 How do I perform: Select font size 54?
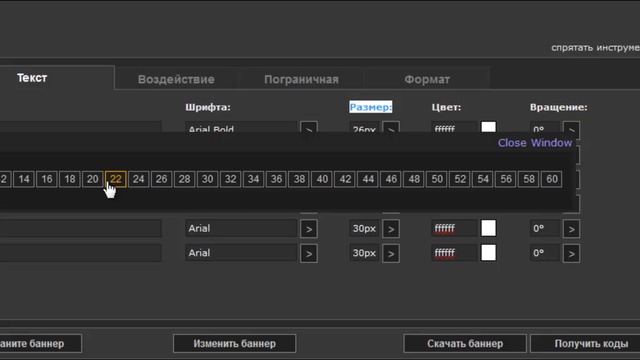pos(483,179)
